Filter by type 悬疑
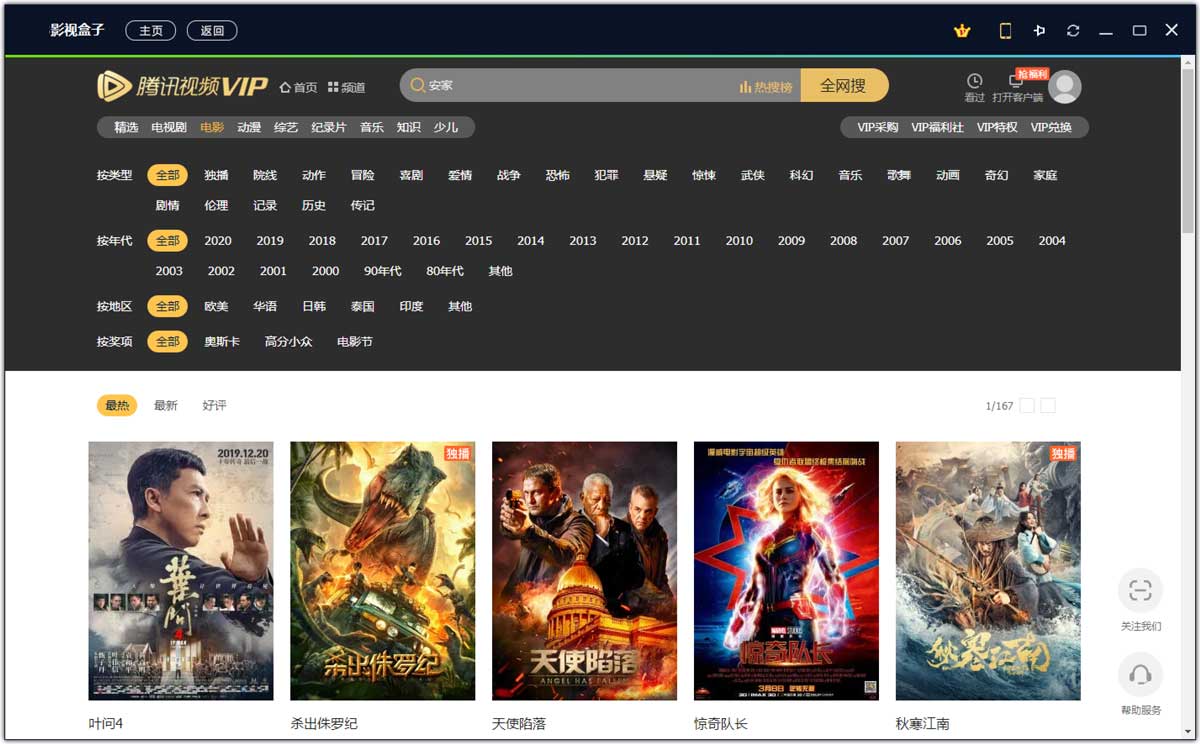The height and width of the screenshot is (744, 1200). pos(655,175)
